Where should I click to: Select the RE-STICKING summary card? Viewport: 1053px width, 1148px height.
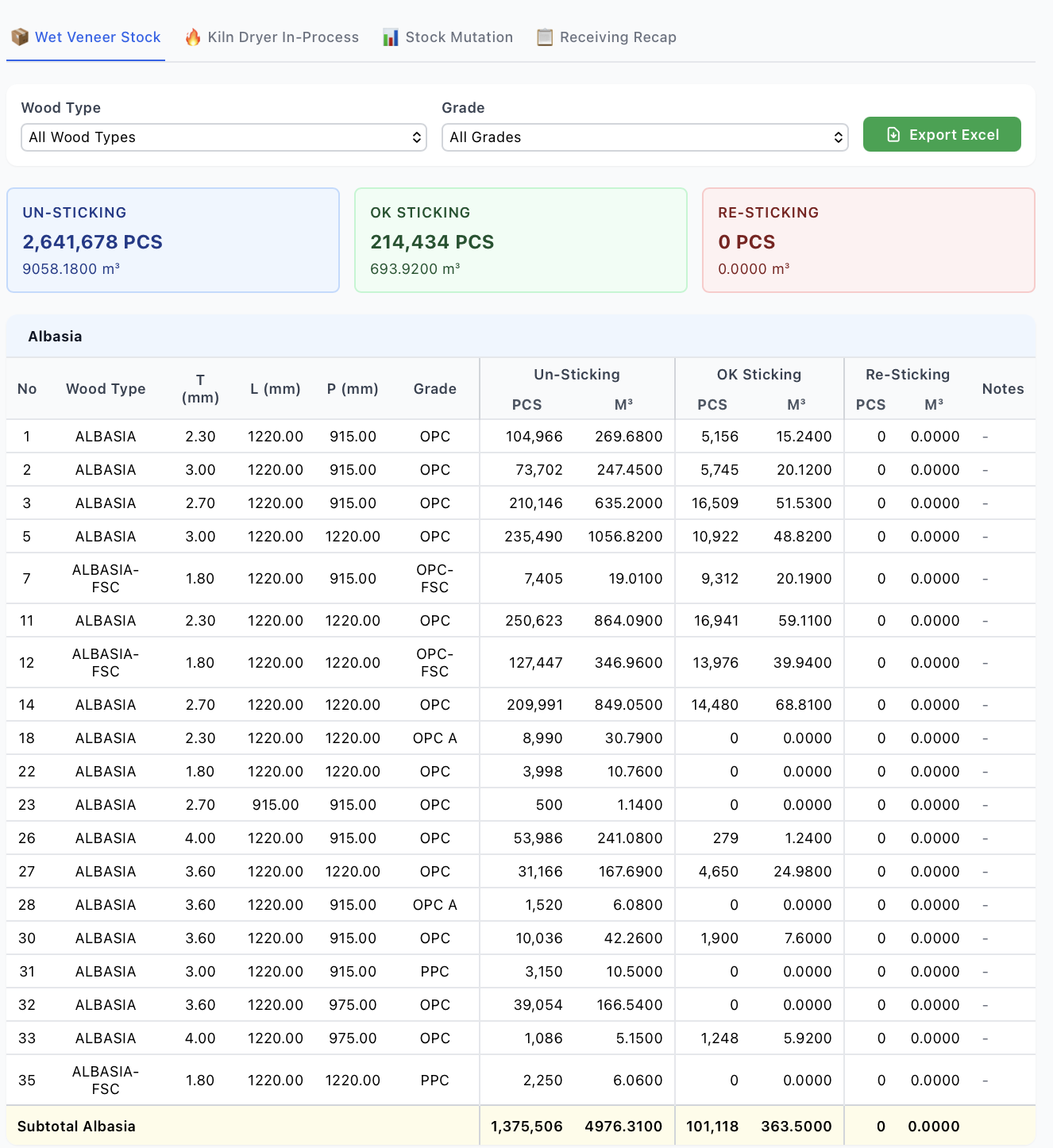click(868, 240)
